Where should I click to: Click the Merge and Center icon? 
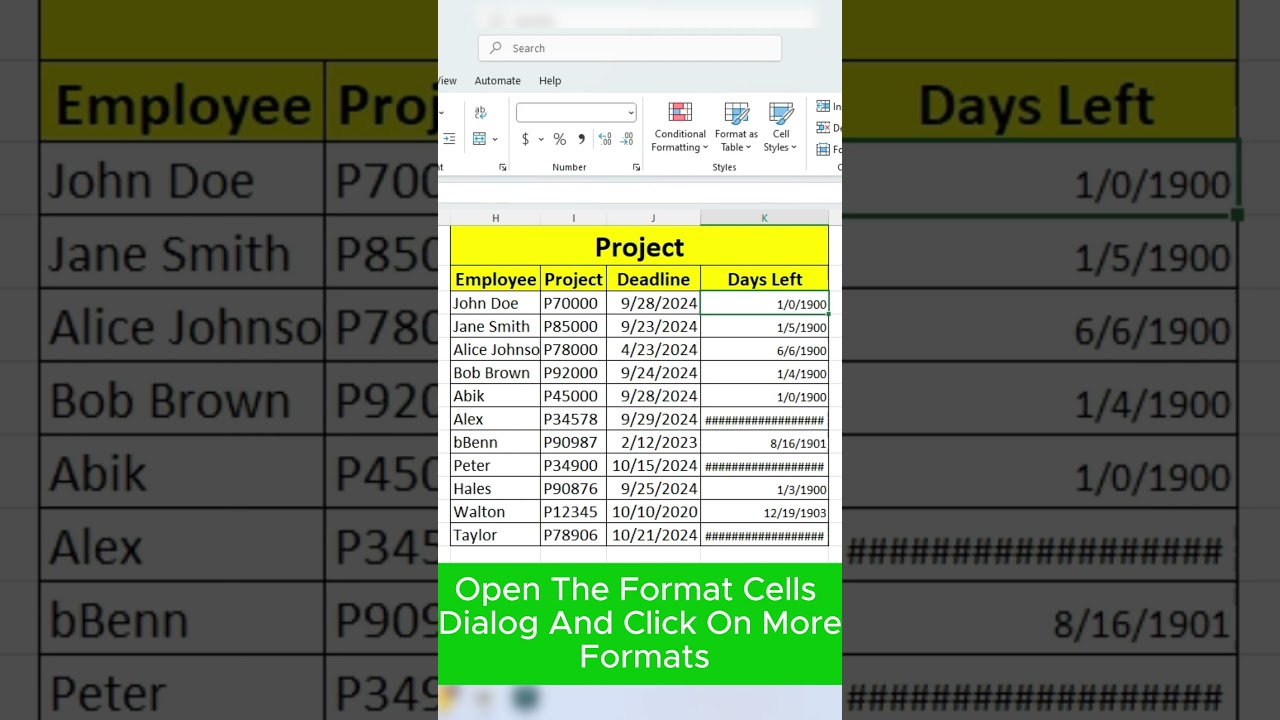(x=478, y=139)
